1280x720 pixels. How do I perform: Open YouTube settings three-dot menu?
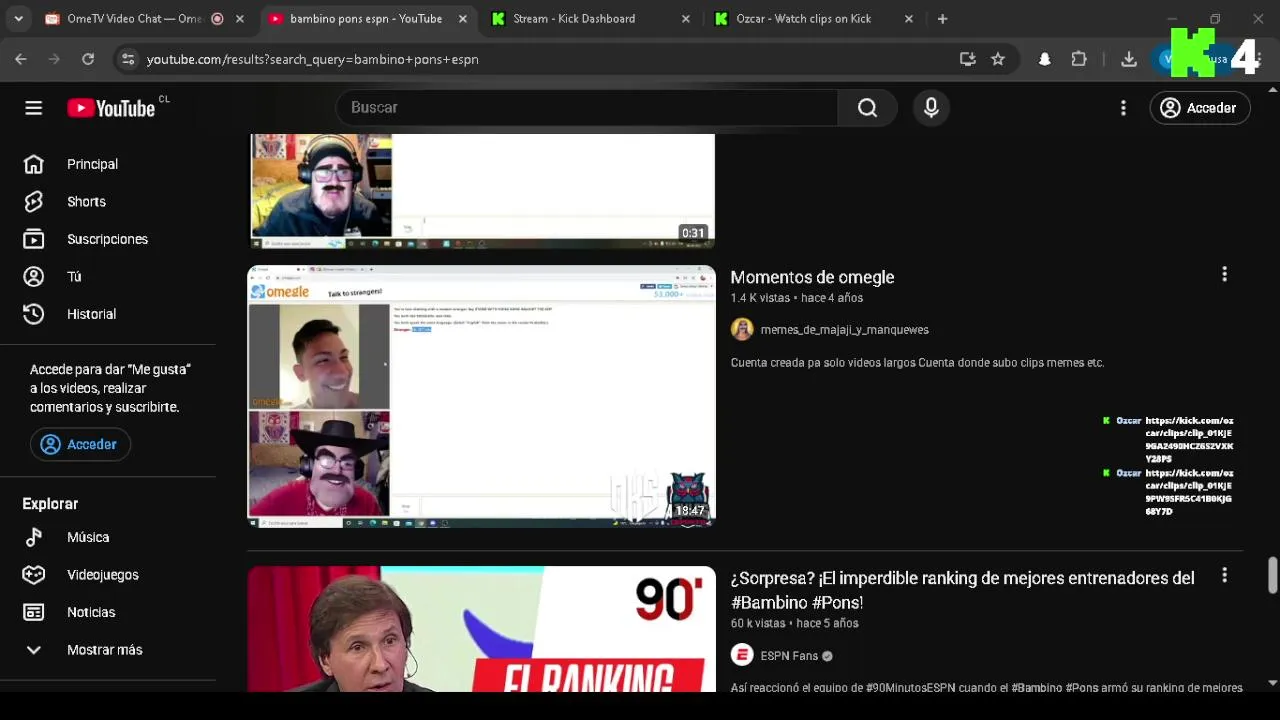click(x=1123, y=108)
